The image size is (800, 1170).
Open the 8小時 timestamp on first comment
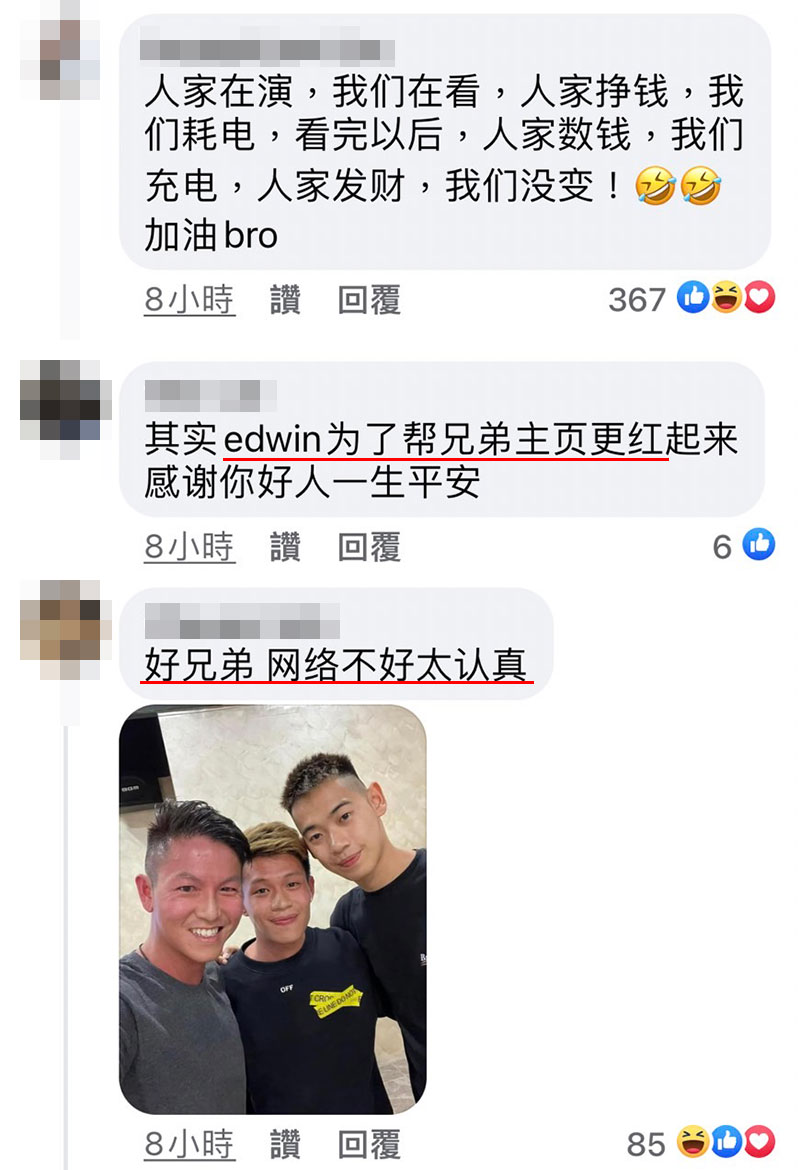pos(190,300)
